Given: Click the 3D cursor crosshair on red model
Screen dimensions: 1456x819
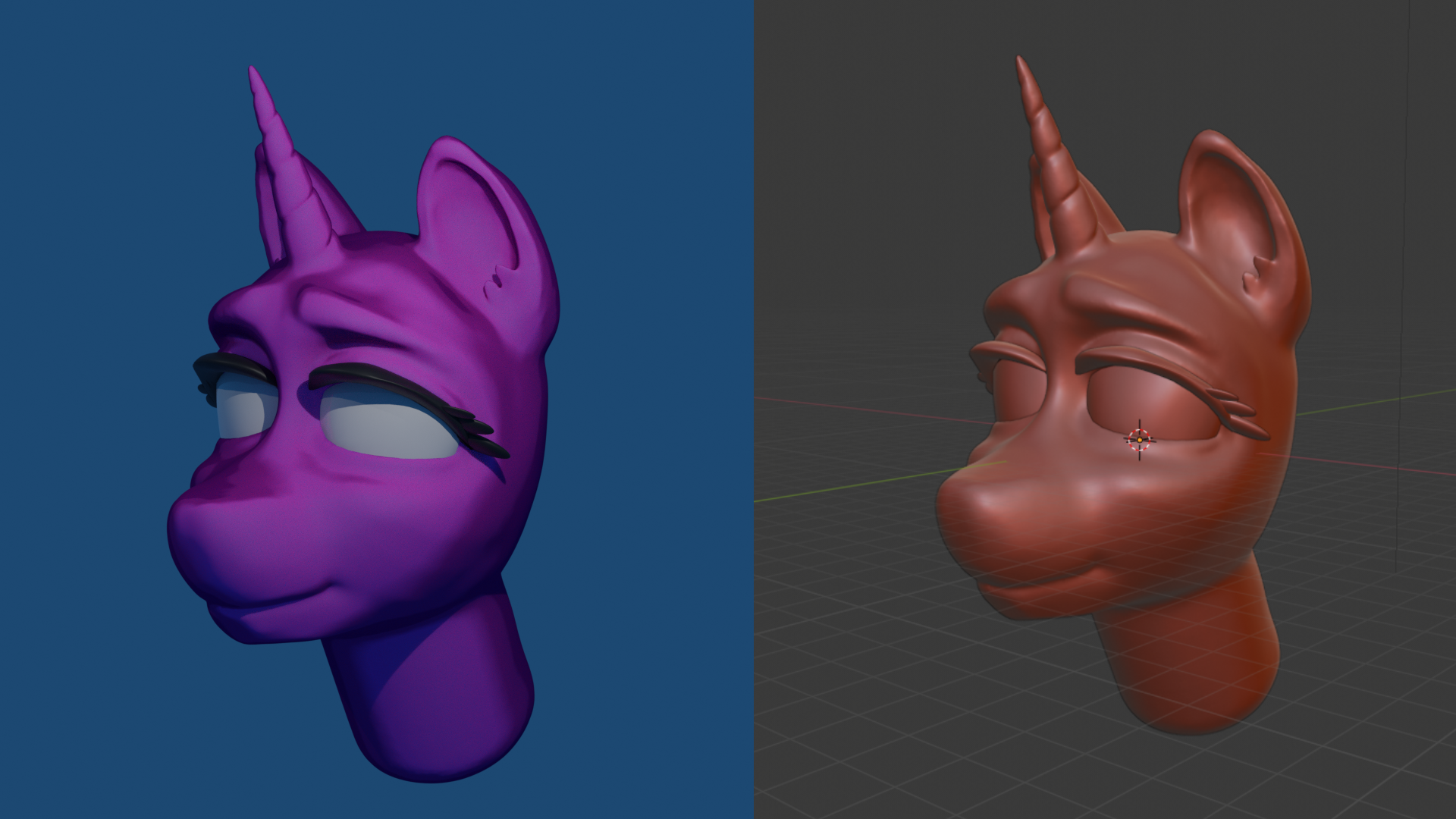Looking at the screenshot, I should tap(1140, 439).
